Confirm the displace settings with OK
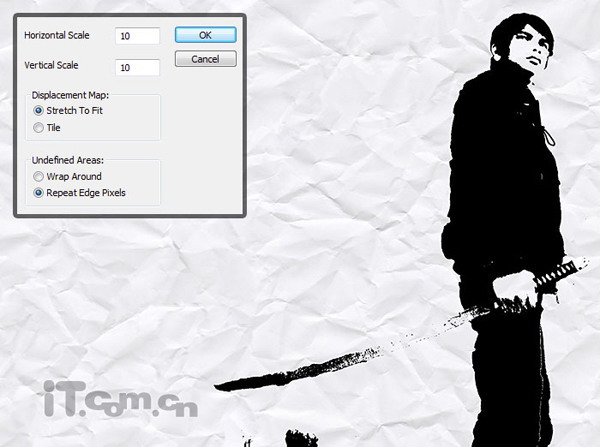 205,35
